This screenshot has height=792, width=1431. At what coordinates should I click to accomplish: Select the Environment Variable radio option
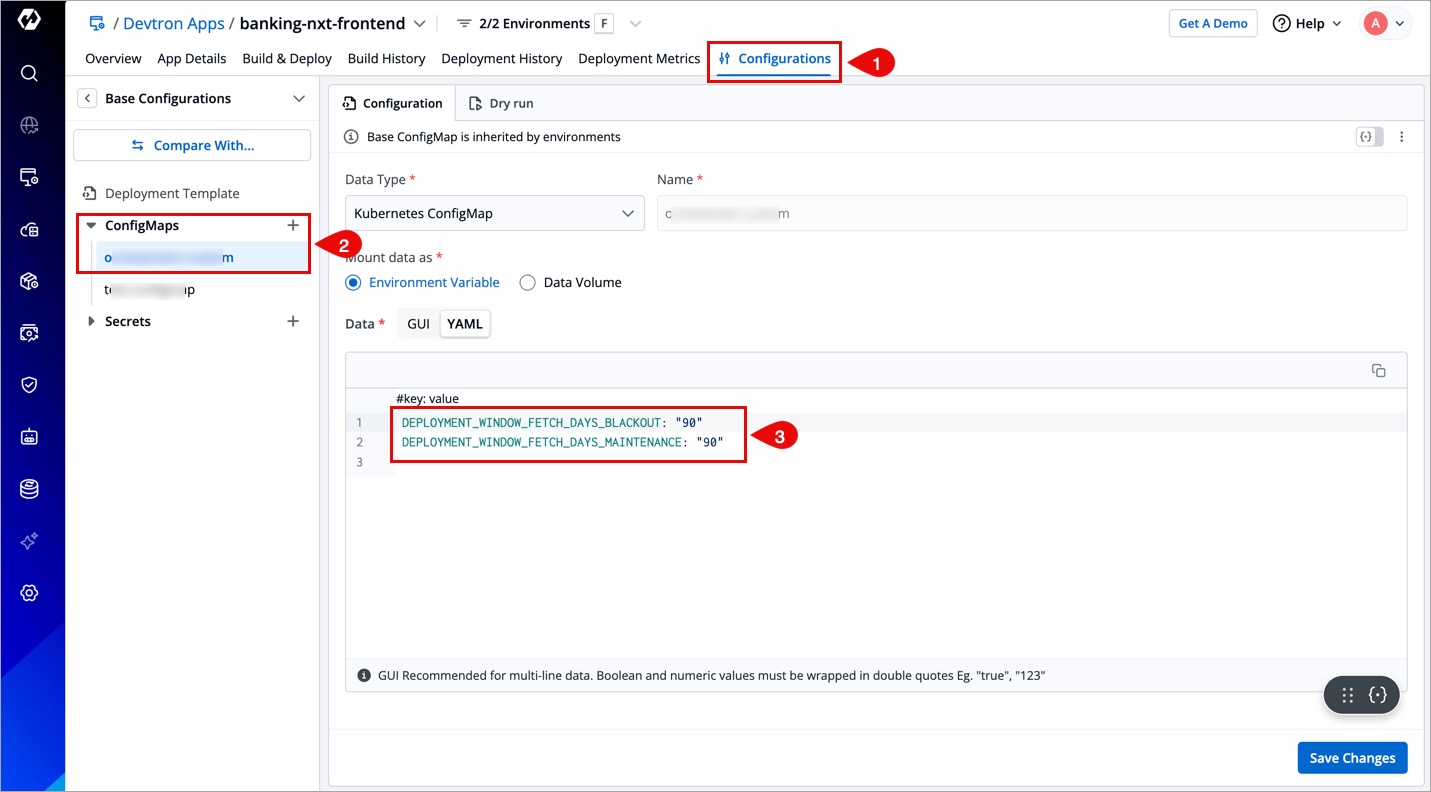[353, 283]
